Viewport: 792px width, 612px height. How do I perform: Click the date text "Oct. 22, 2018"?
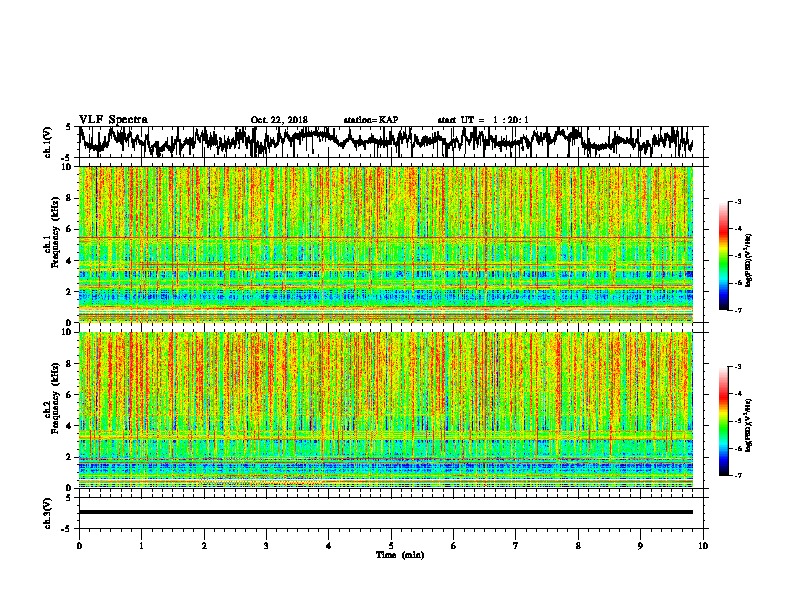pyautogui.click(x=279, y=120)
